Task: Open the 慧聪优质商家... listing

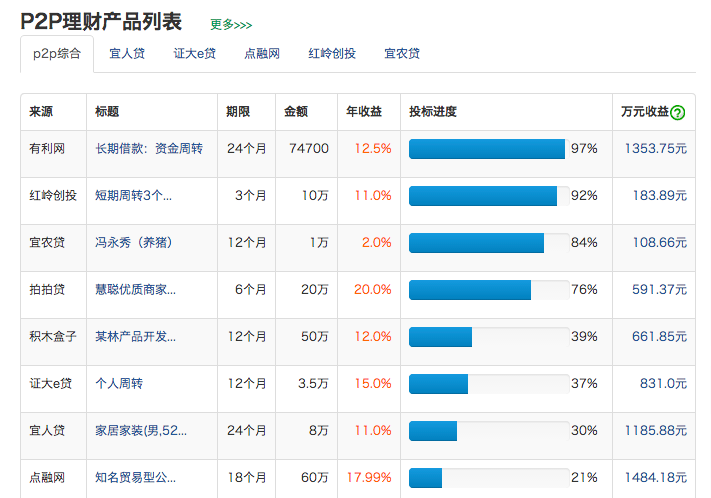Action: point(135,290)
